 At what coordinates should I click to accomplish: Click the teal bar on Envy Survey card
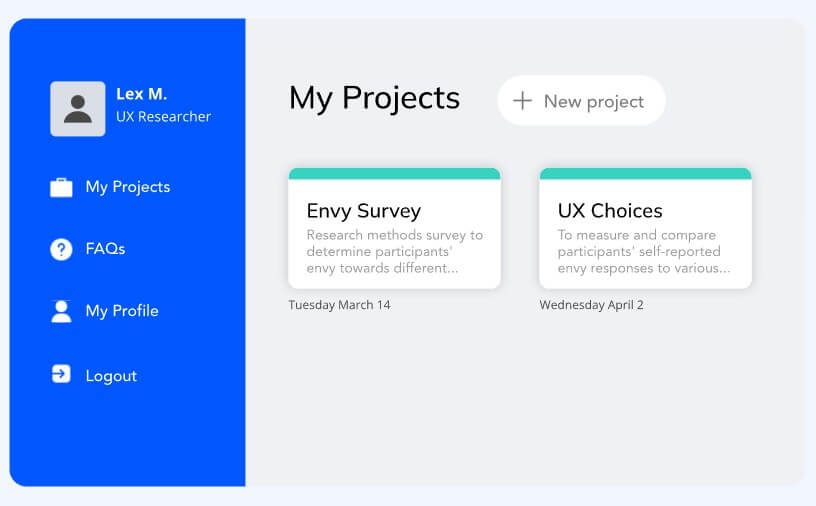click(394, 173)
